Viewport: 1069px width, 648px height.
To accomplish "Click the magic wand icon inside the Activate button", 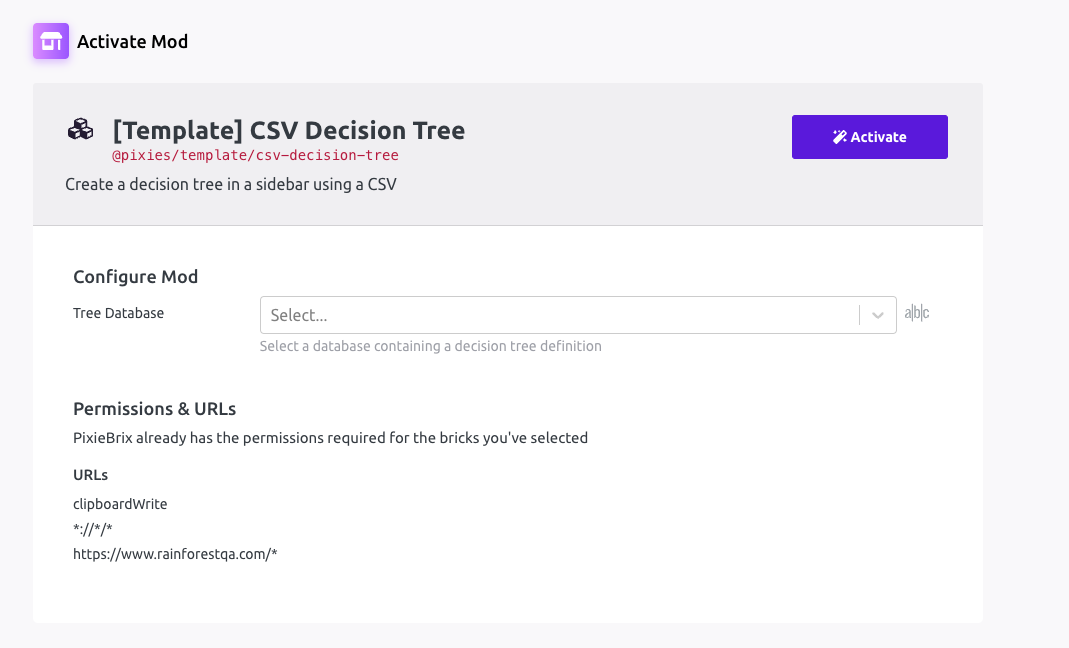I will [838, 136].
